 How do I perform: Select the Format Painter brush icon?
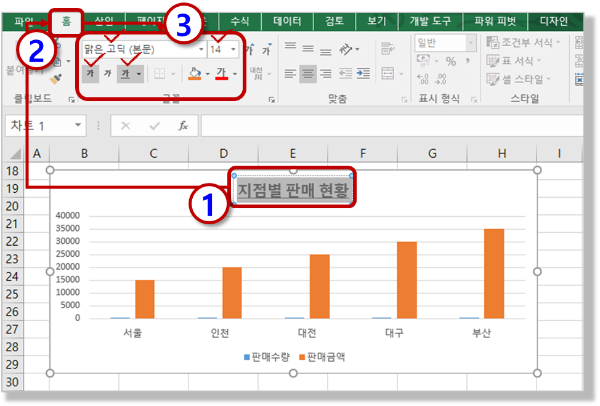[56, 79]
